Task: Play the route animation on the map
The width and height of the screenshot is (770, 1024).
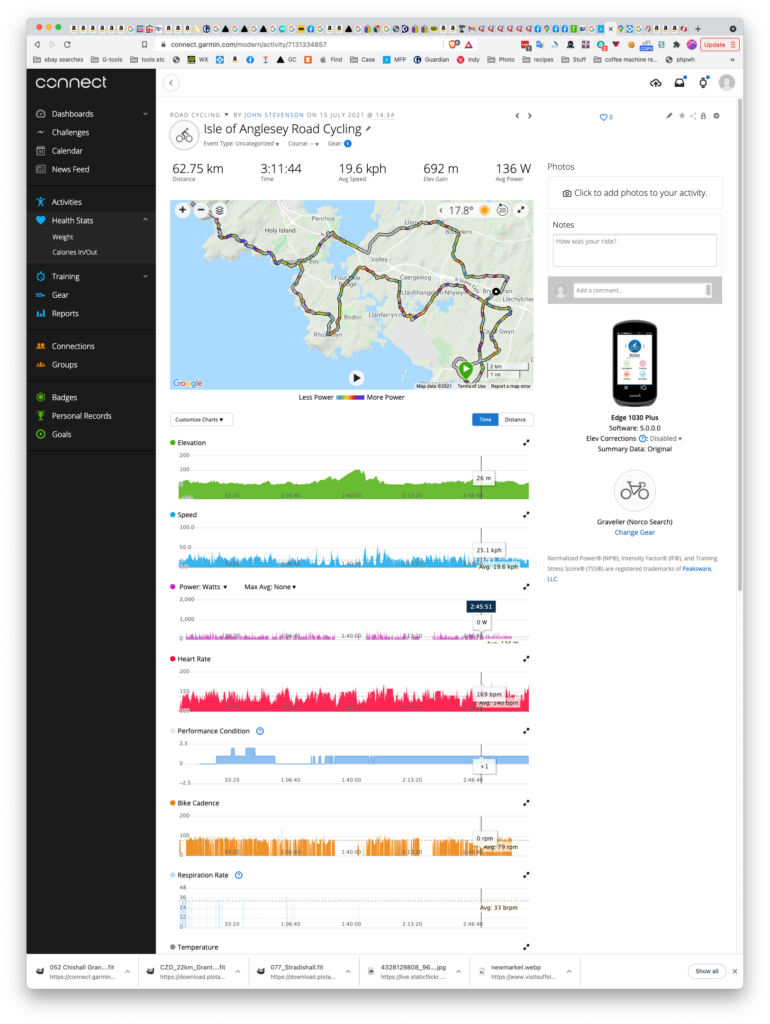Action: (x=356, y=377)
